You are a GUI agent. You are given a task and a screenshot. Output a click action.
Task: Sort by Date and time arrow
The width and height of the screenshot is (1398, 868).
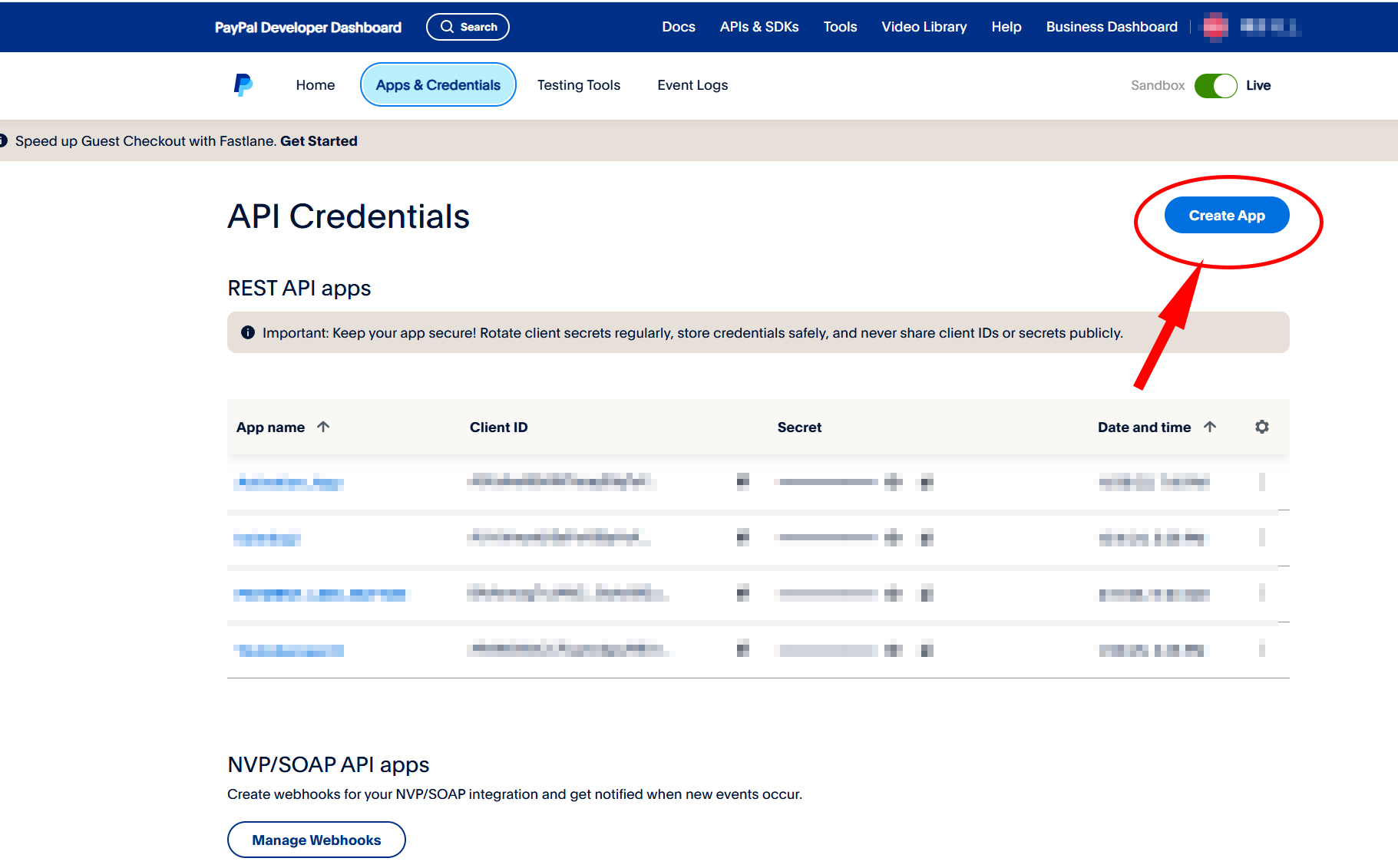coord(1210,427)
